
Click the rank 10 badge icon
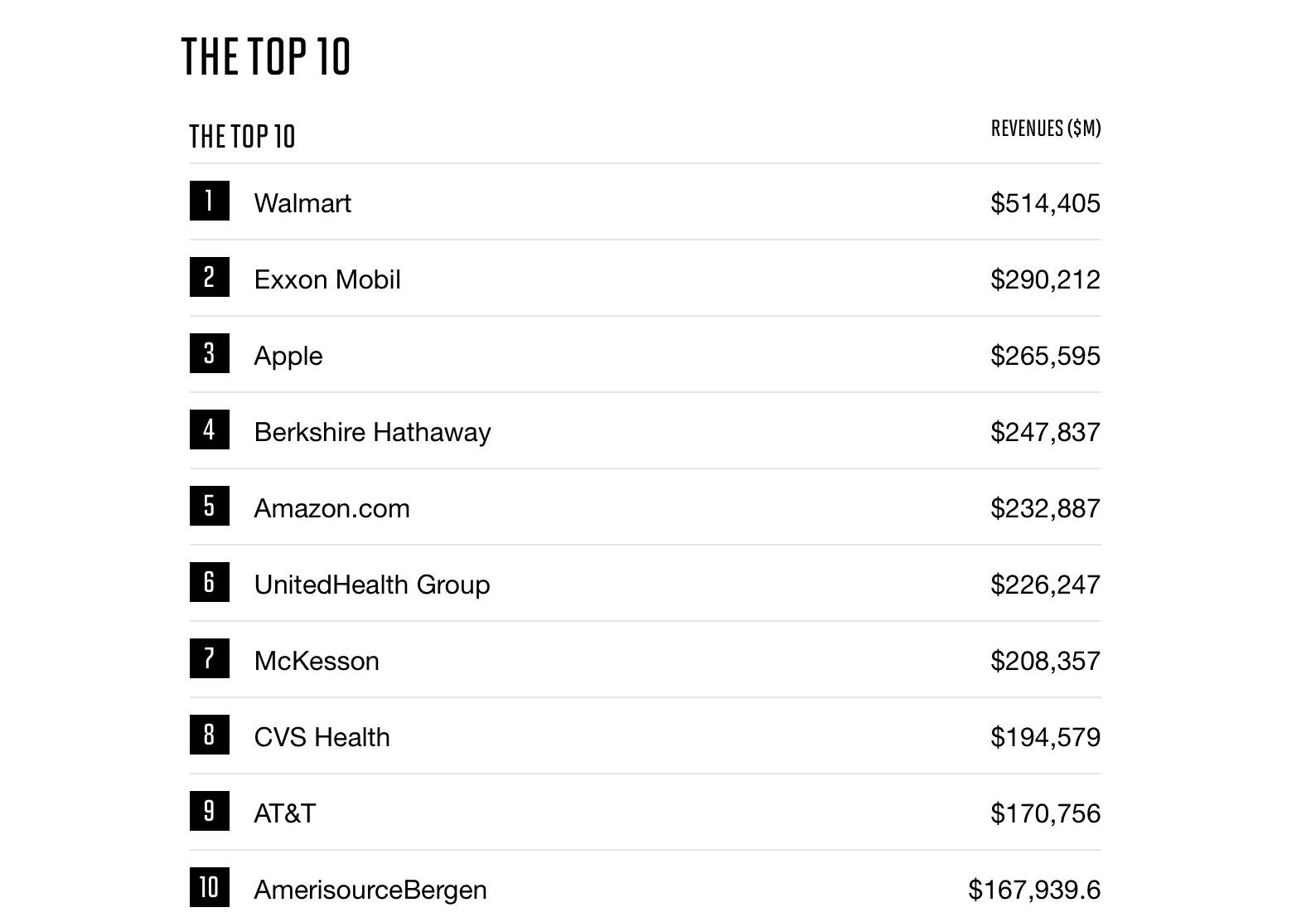point(209,887)
